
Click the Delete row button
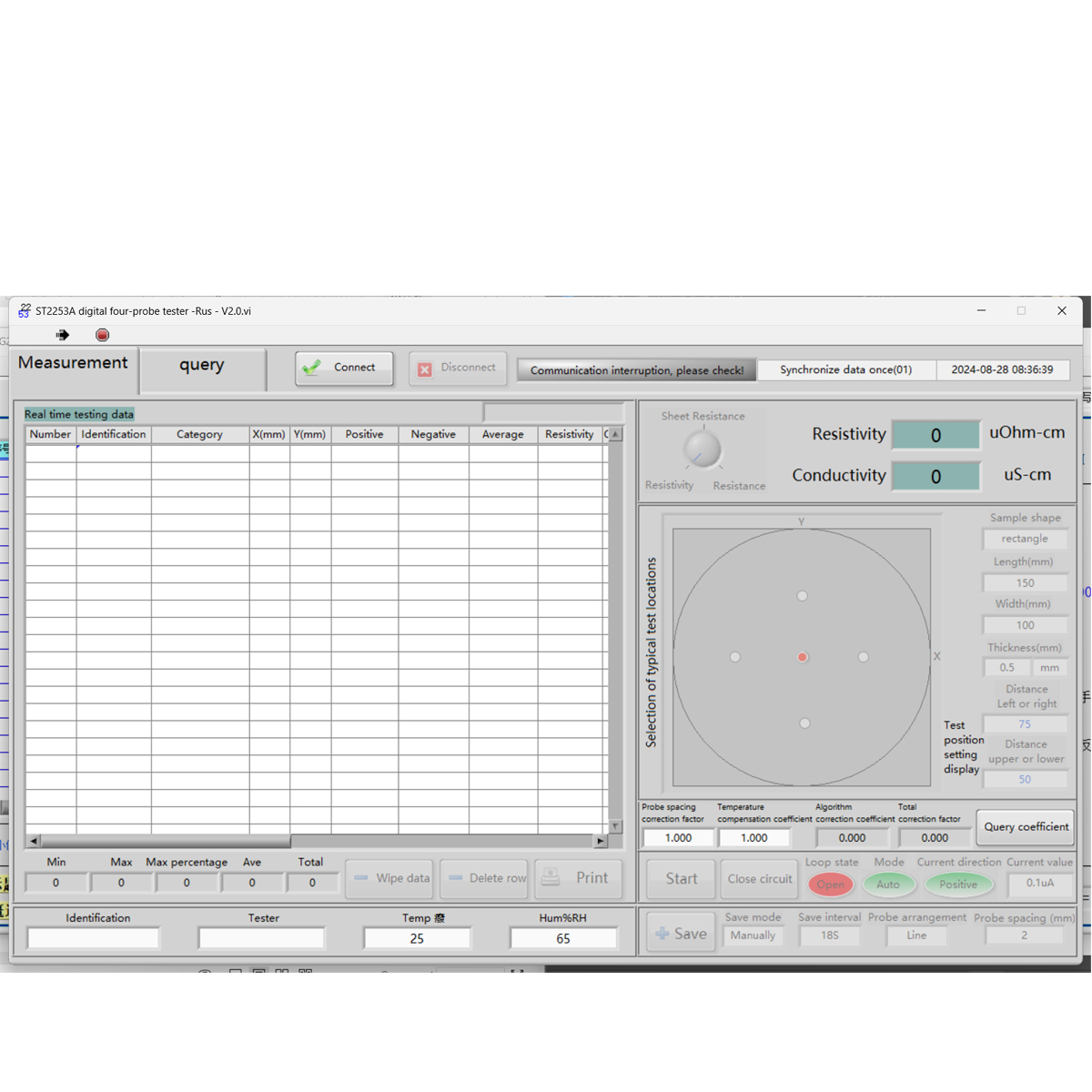click(486, 878)
